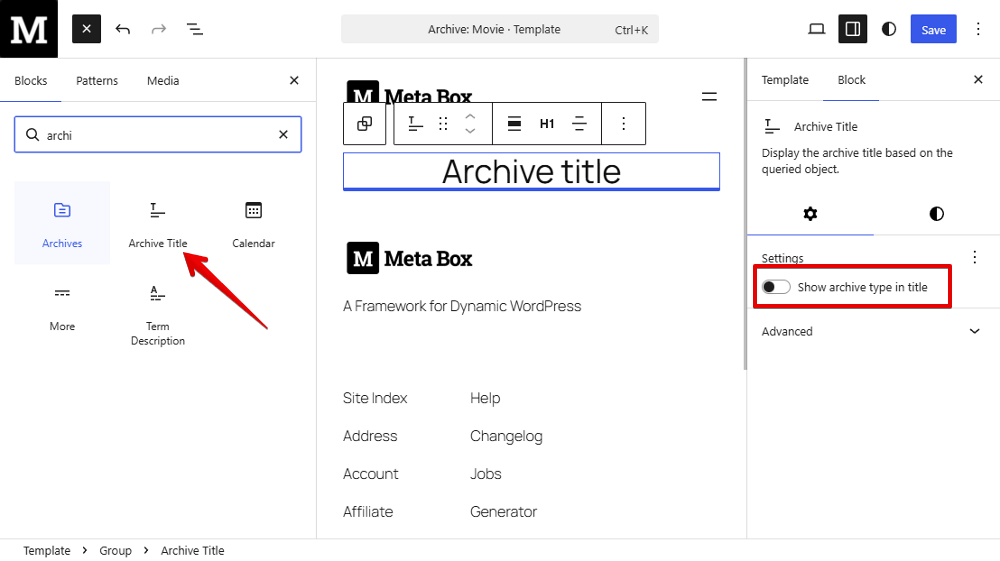The image size is (1000, 561).
Task: Grab the block drag handle
Action: click(x=443, y=124)
